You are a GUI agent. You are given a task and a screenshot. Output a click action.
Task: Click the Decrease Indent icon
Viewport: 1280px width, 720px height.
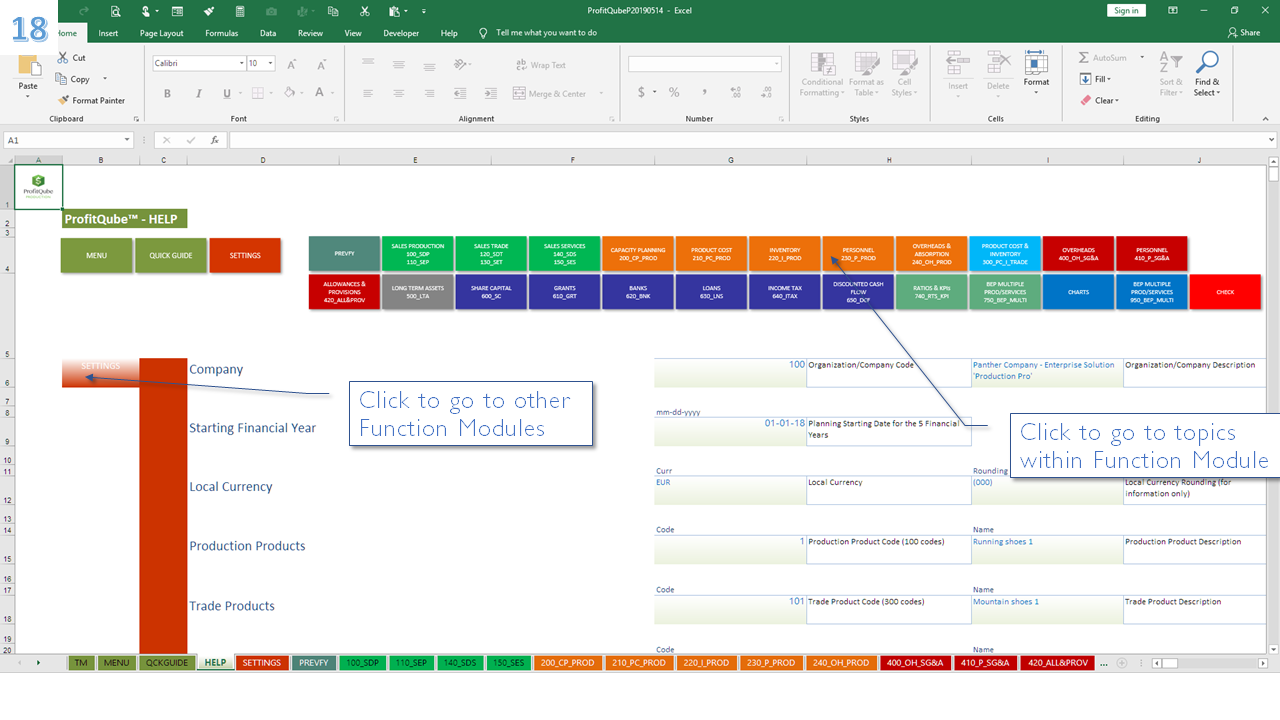click(461, 94)
